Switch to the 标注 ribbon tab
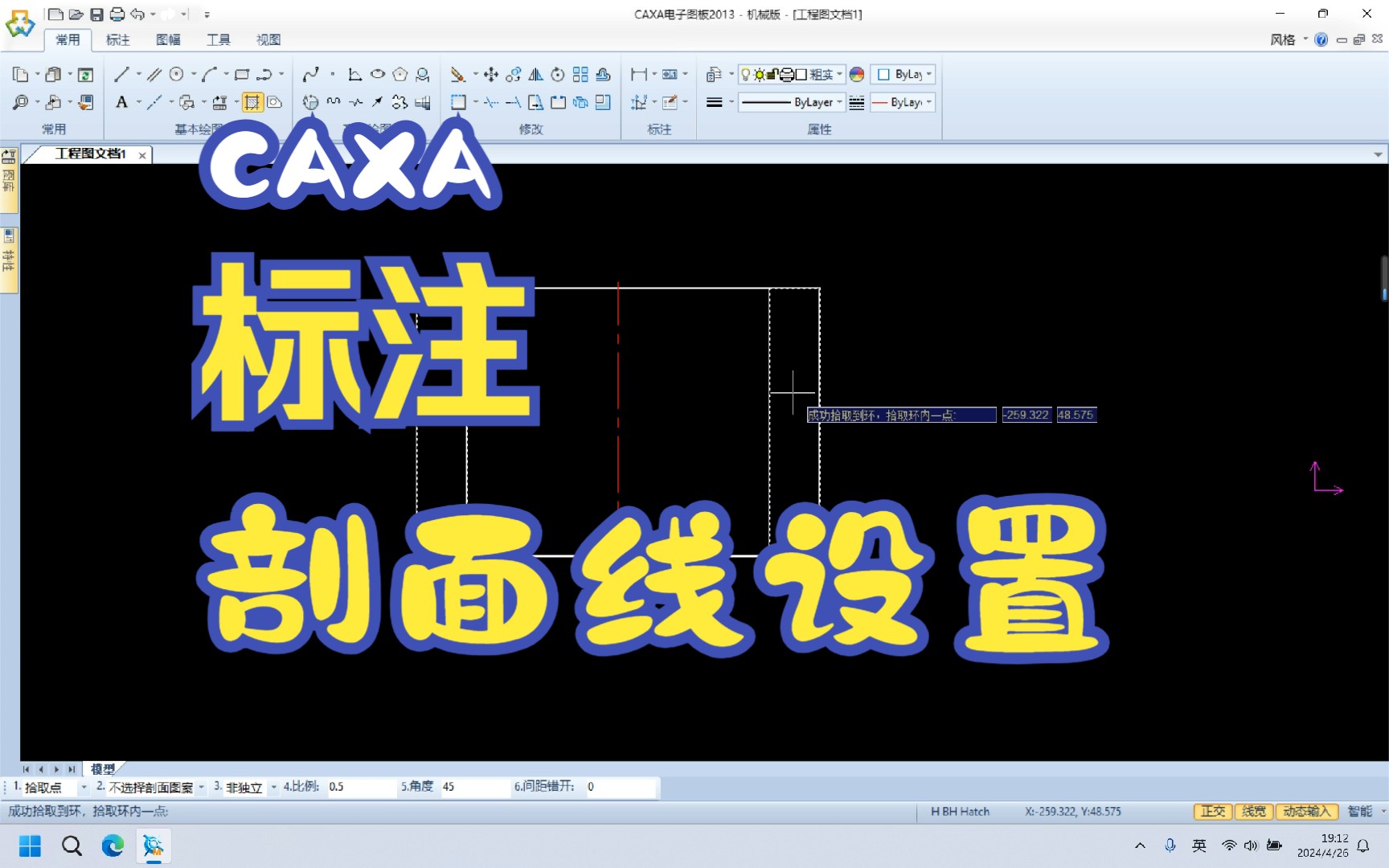The width and height of the screenshot is (1389, 868). point(118,39)
